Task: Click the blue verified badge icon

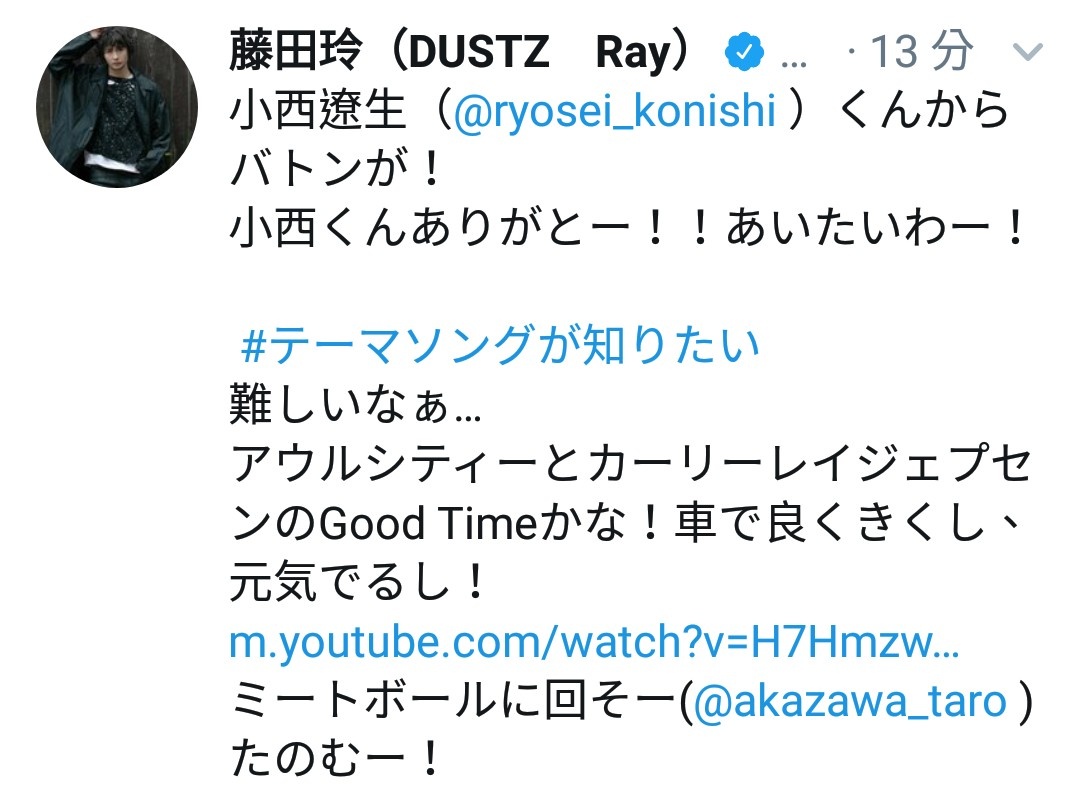Action: pos(744,52)
